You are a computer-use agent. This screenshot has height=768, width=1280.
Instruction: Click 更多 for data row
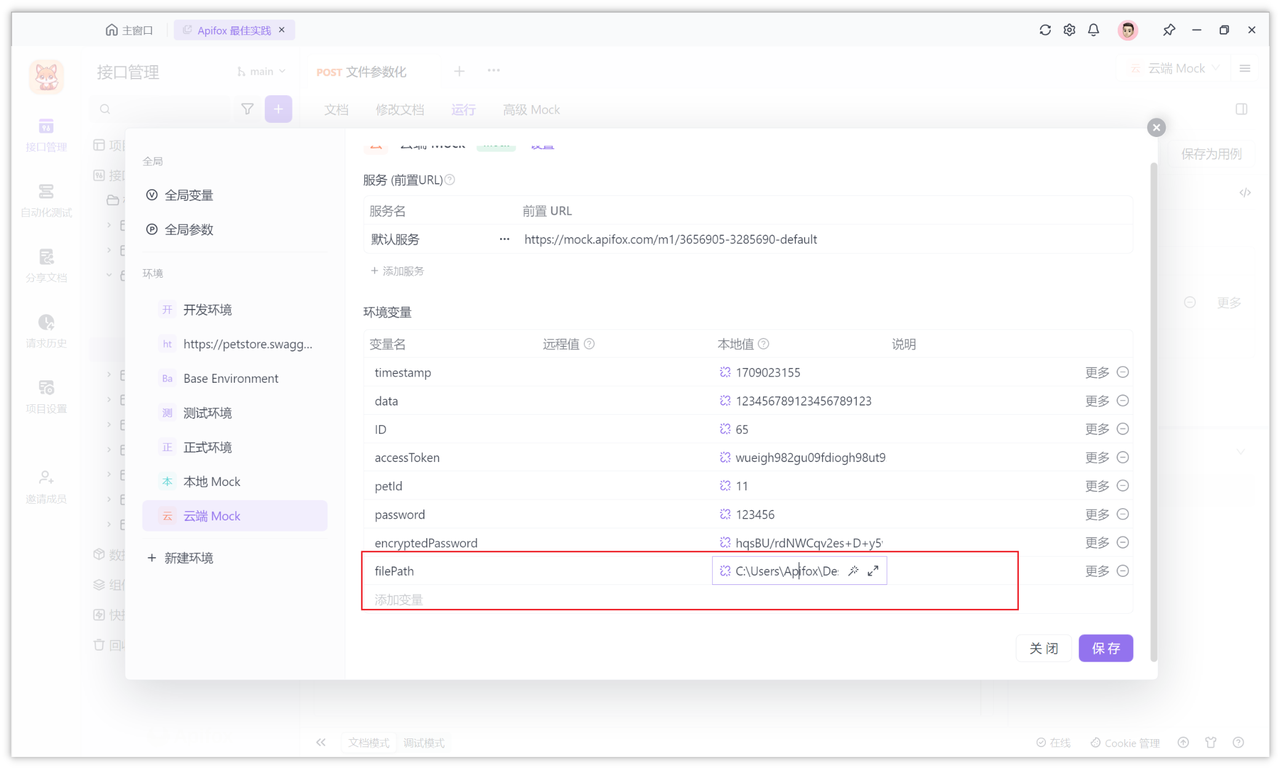(1097, 400)
